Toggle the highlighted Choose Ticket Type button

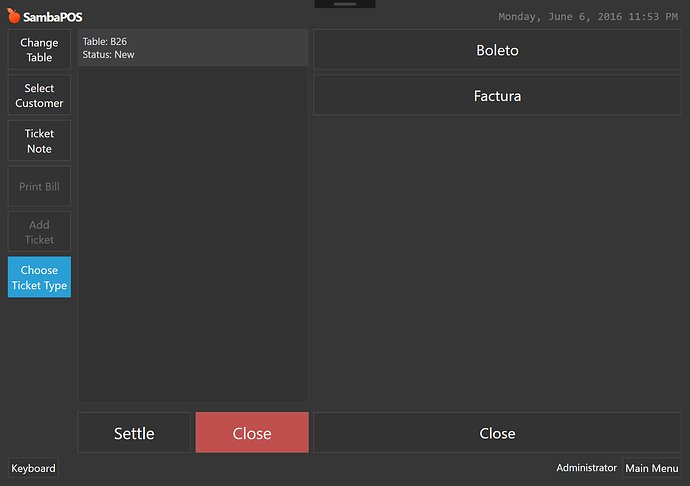tap(39, 277)
